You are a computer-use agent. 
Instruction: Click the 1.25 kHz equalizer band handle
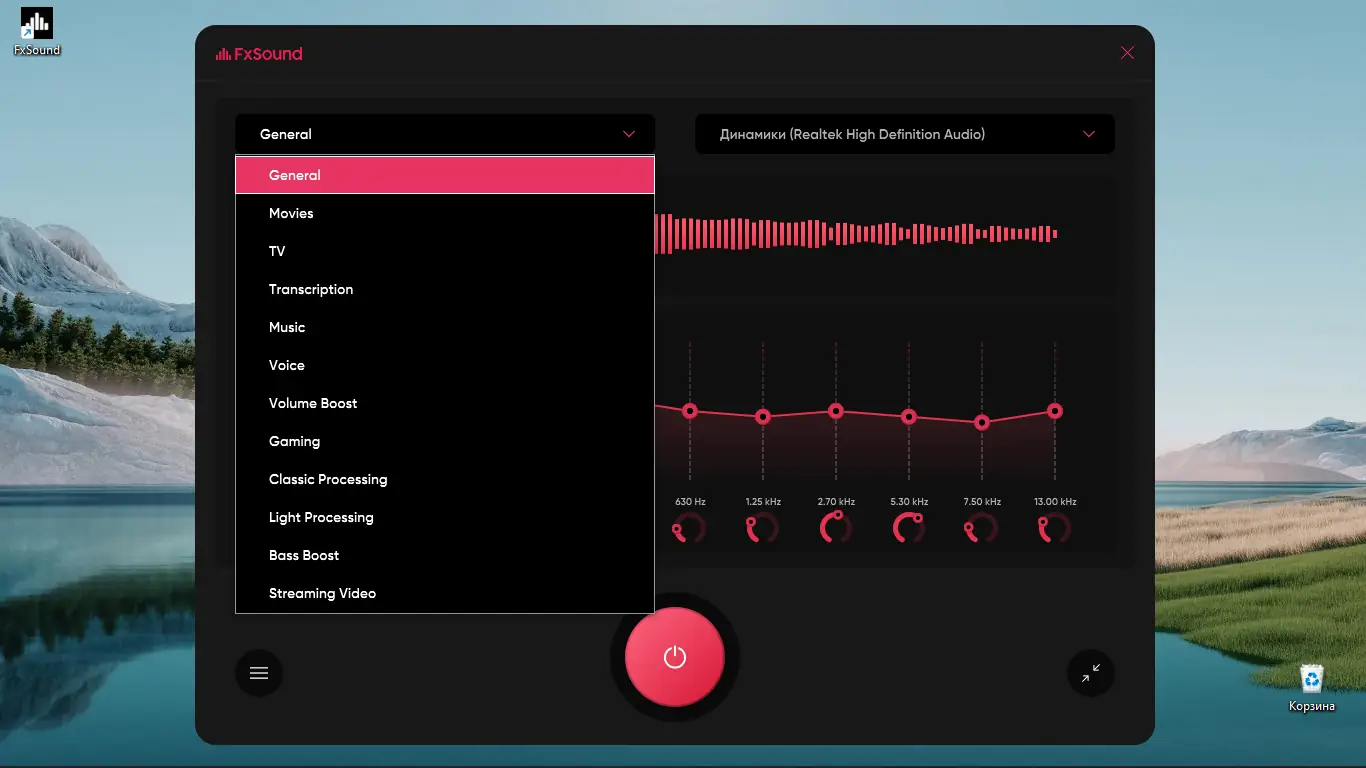coord(763,417)
